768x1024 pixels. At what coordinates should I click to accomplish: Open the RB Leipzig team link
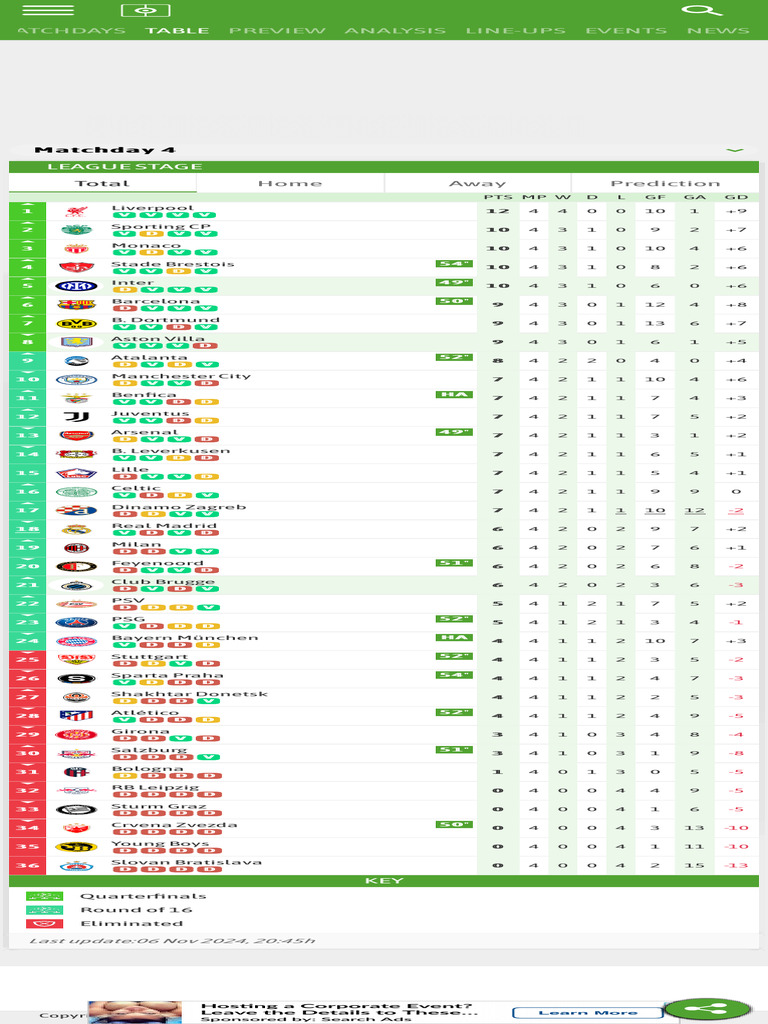(155, 787)
